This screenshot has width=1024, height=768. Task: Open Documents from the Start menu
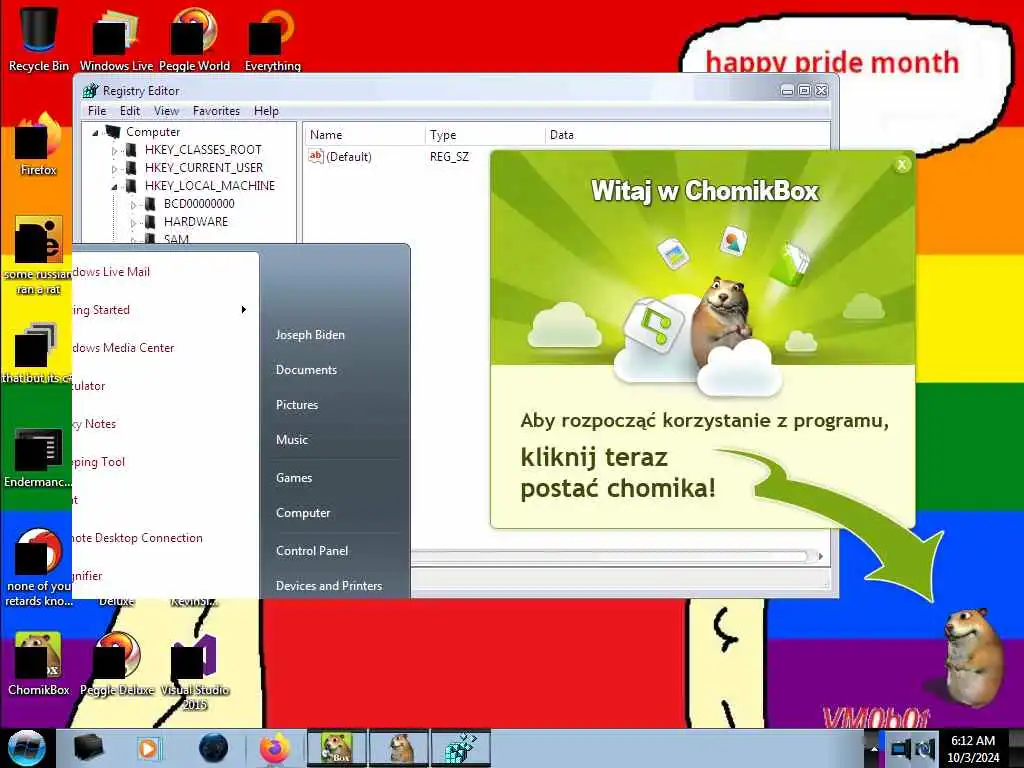[306, 370]
